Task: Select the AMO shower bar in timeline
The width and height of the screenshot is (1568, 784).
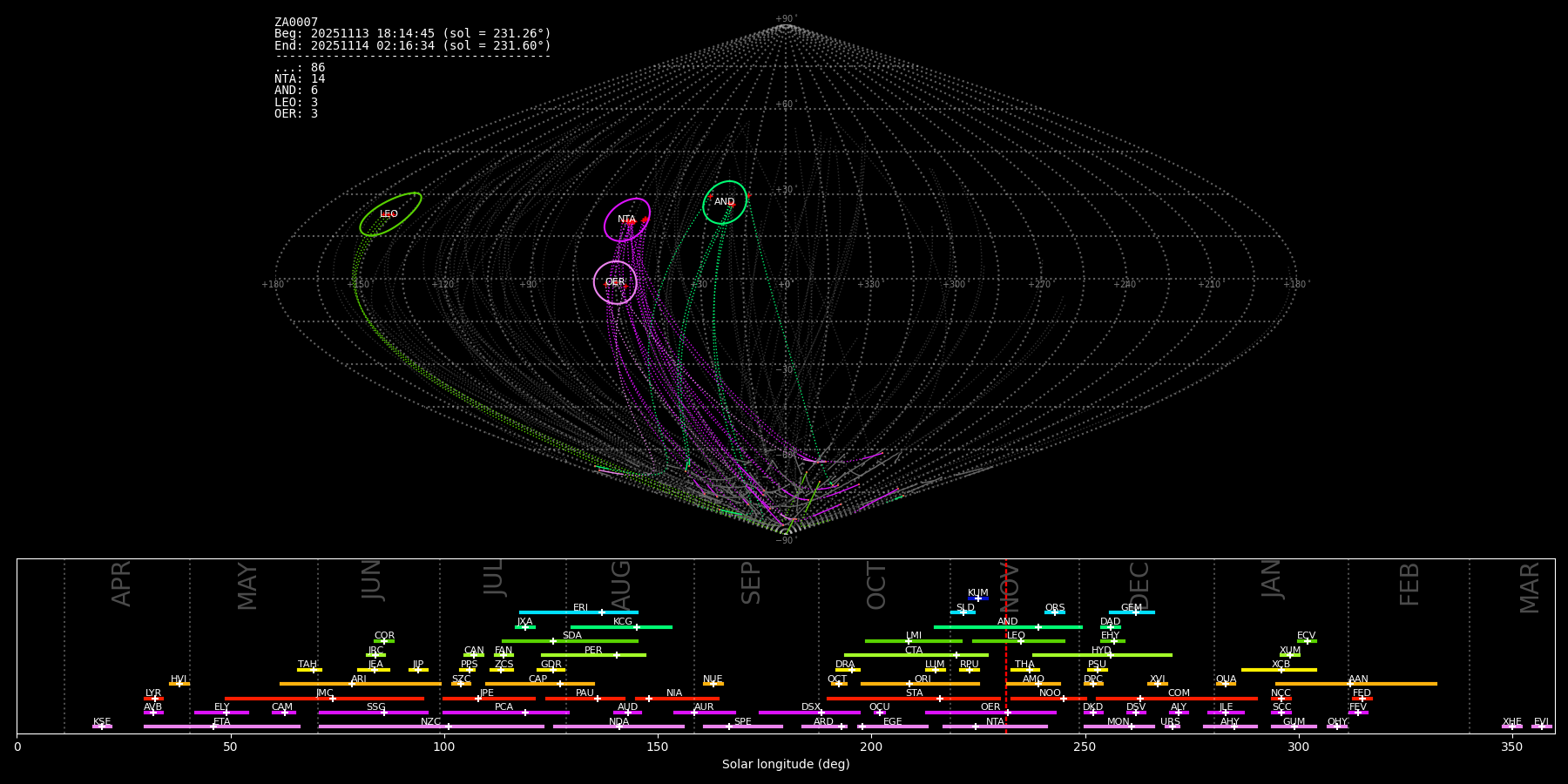Action: coord(1033,684)
